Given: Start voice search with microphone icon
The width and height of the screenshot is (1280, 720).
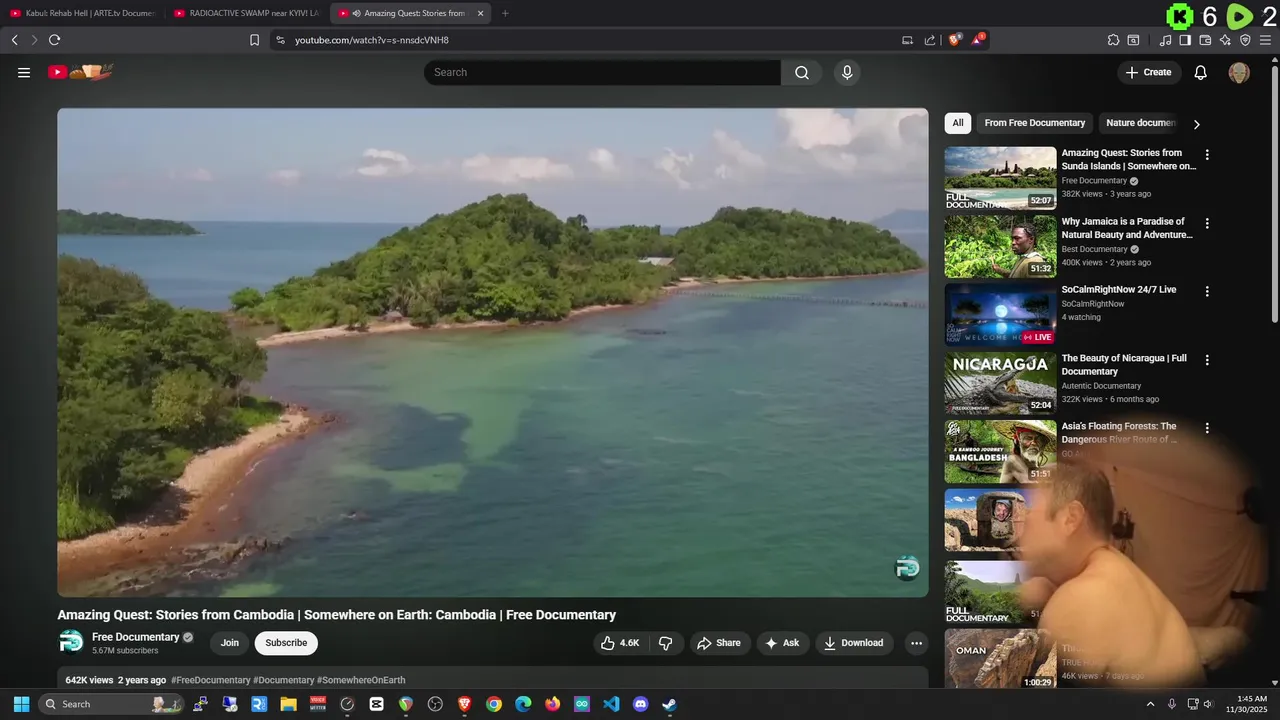Looking at the screenshot, I should coord(847,72).
